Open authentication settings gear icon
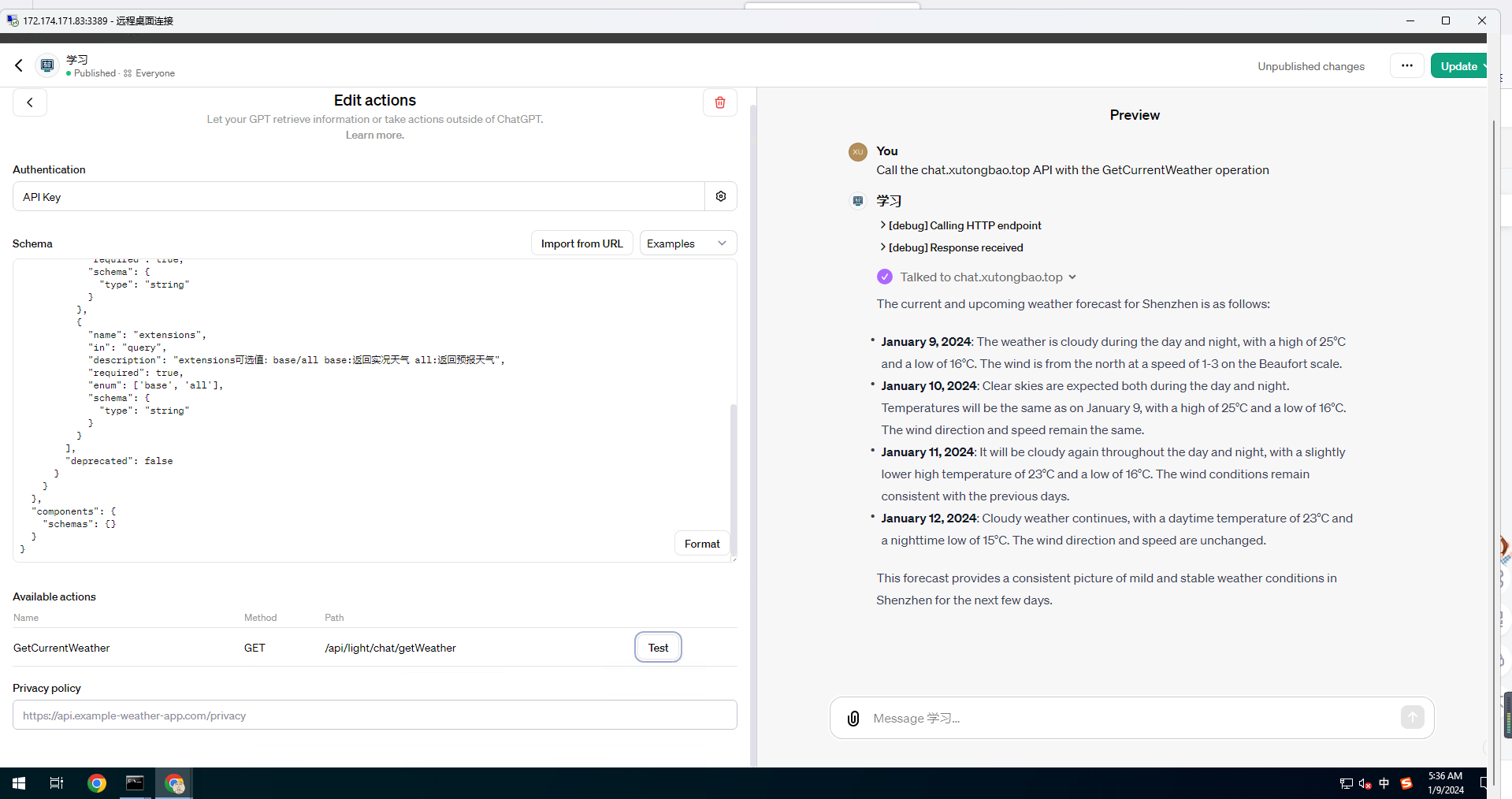This screenshot has width=1512, height=799. 720,196
